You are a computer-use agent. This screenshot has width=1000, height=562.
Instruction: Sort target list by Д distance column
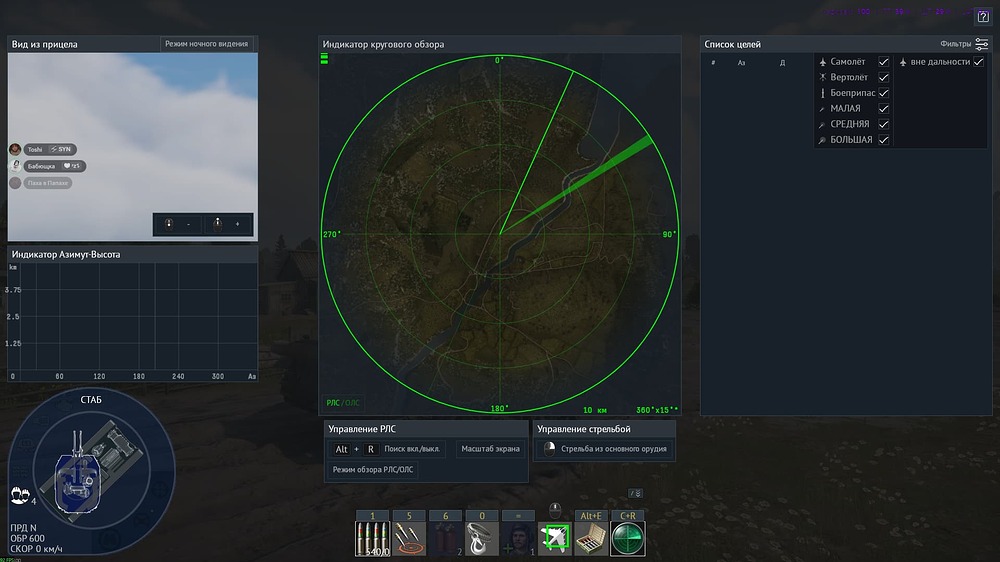click(783, 63)
